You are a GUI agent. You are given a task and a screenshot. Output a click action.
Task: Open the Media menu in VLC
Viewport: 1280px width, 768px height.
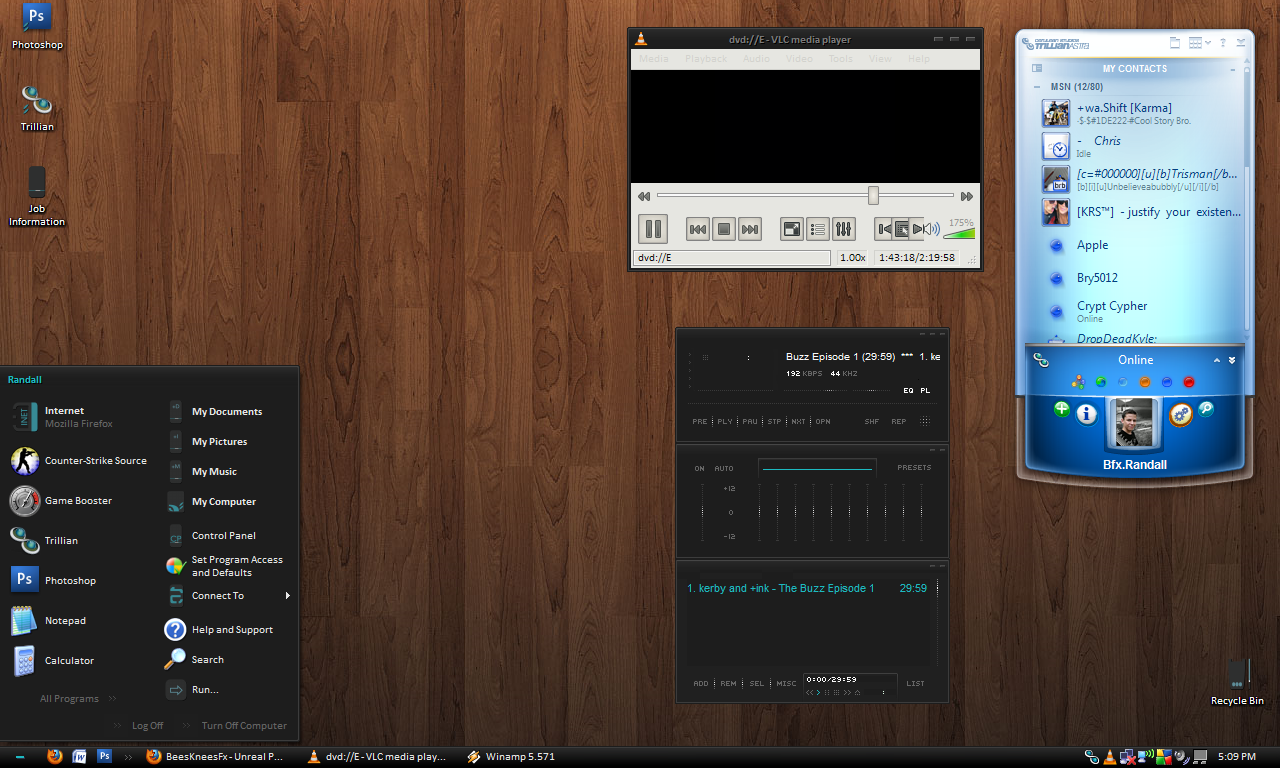point(654,59)
